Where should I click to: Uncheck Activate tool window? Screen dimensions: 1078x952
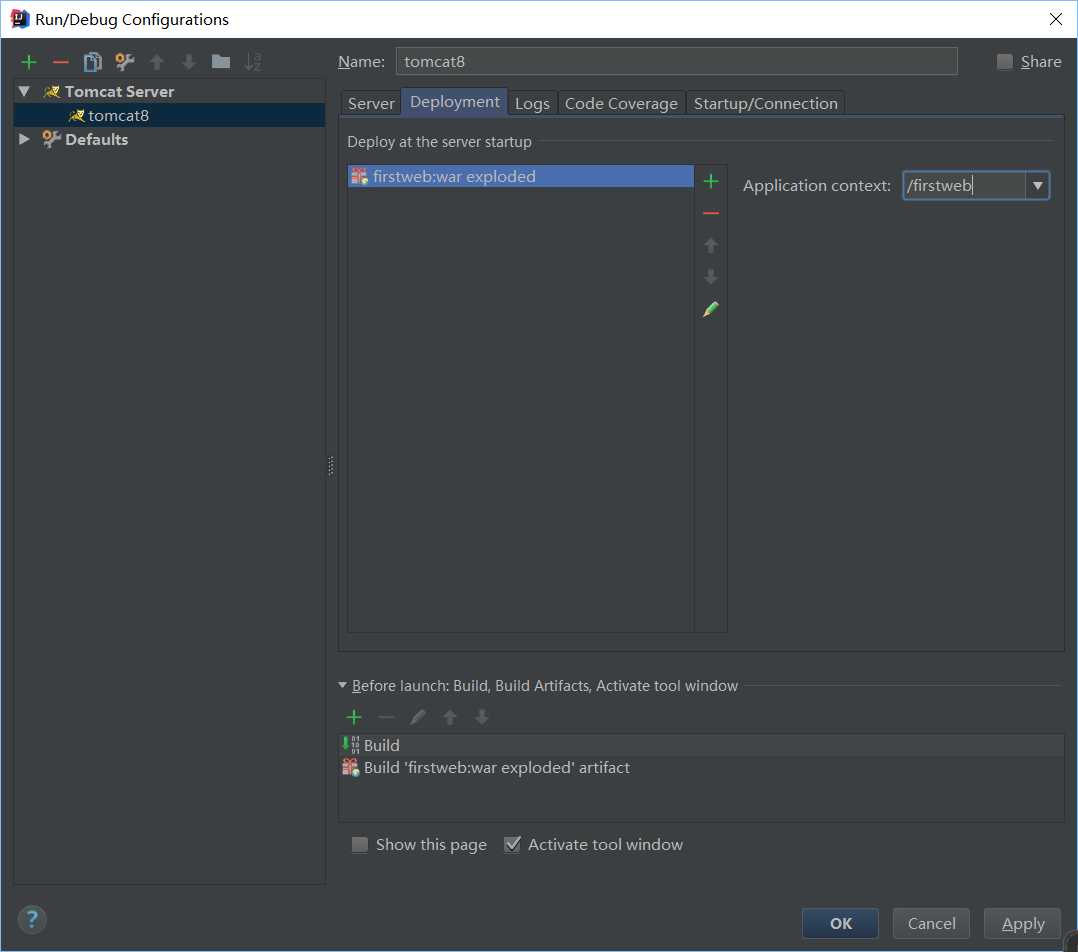(512, 844)
